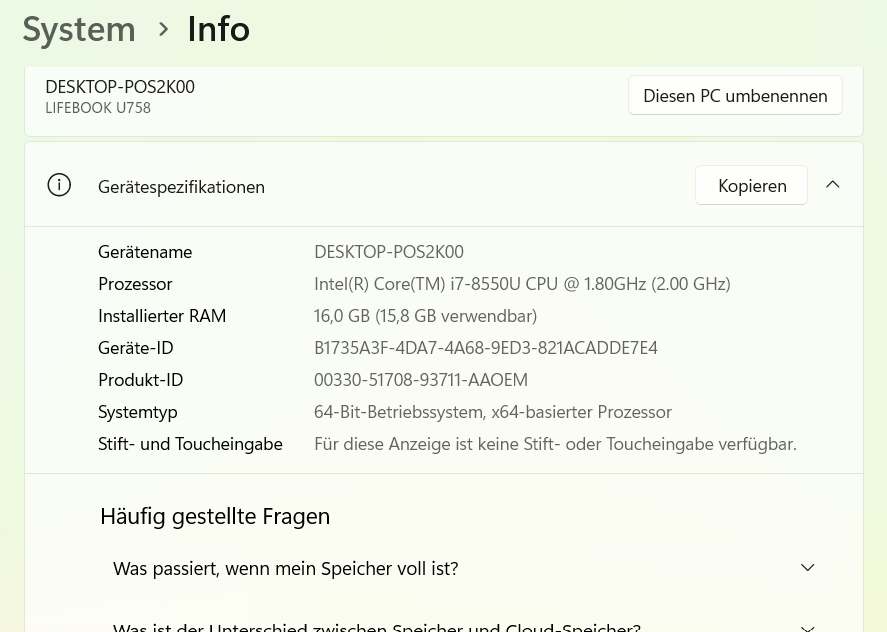Screen dimensions: 887x632
Task: Click the Prozessor value Intel Core i7-8550U
Action: [522, 283]
